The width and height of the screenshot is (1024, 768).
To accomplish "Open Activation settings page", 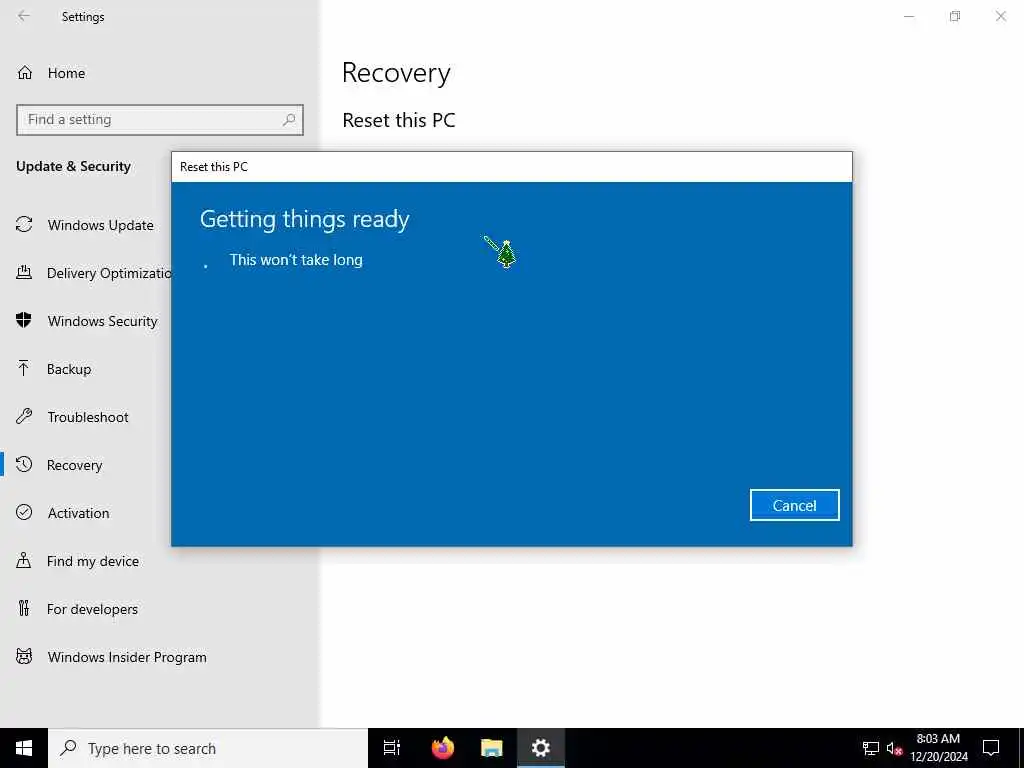I will click(x=78, y=513).
